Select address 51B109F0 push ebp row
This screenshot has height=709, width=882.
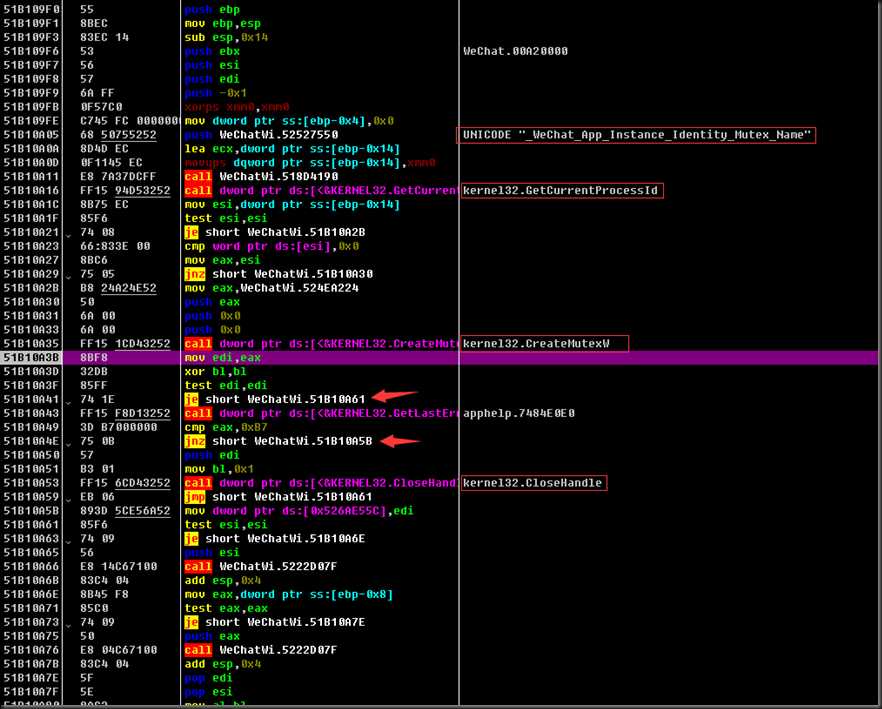point(439,10)
